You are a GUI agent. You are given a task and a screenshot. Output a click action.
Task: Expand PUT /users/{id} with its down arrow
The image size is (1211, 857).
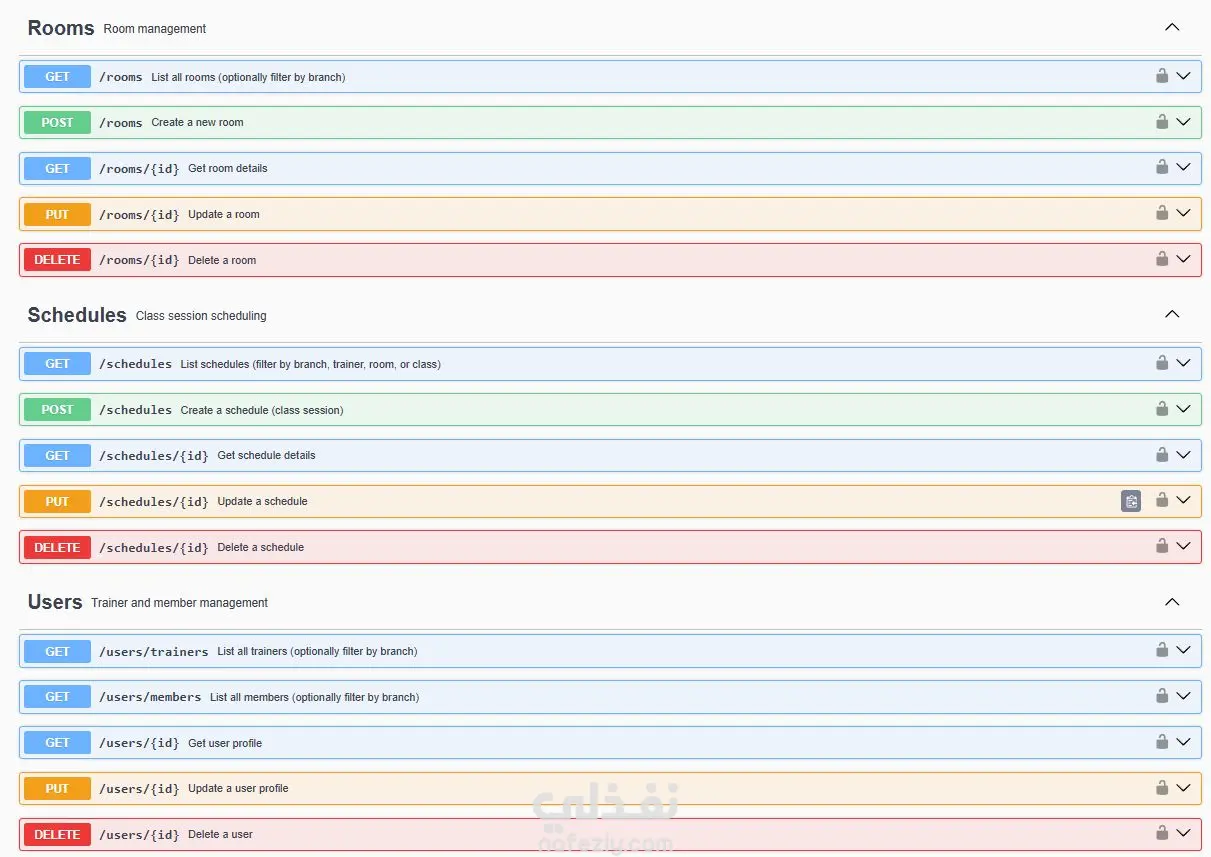(1183, 787)
